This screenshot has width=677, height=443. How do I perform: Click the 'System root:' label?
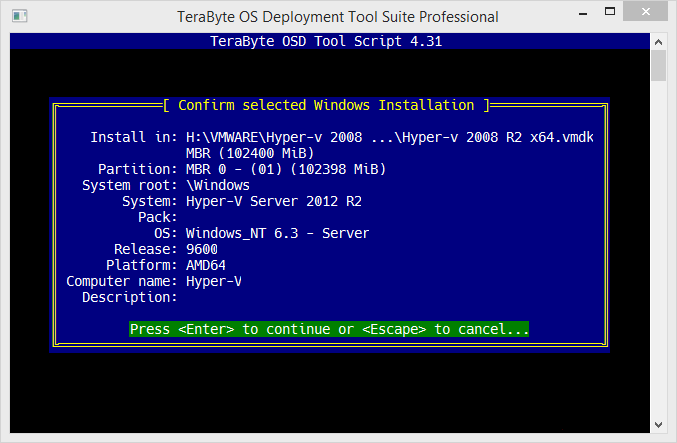coord(130,185)
